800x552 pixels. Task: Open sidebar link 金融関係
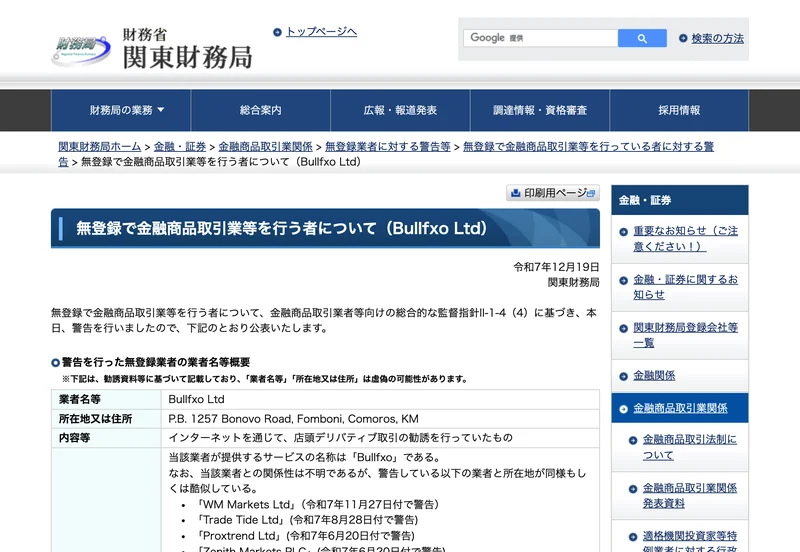pos(654,376)
